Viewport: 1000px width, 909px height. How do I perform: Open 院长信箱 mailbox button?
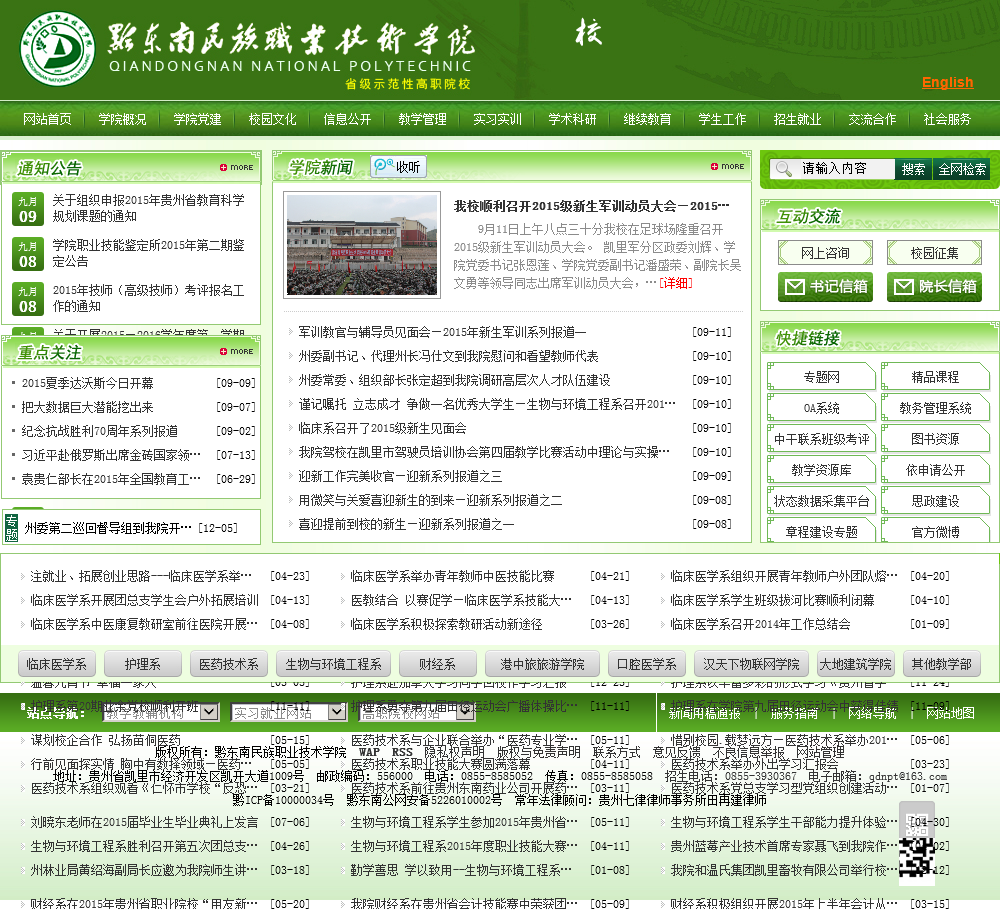934,287
